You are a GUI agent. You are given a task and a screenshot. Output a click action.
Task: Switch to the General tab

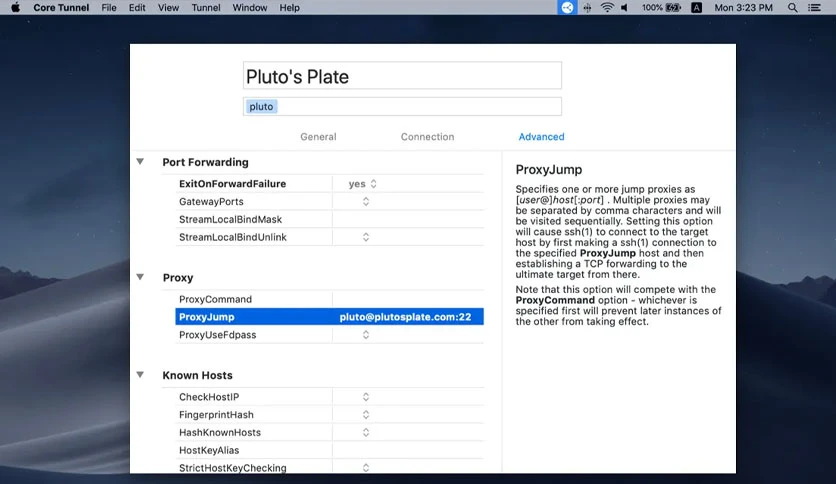tap(318, 136)
